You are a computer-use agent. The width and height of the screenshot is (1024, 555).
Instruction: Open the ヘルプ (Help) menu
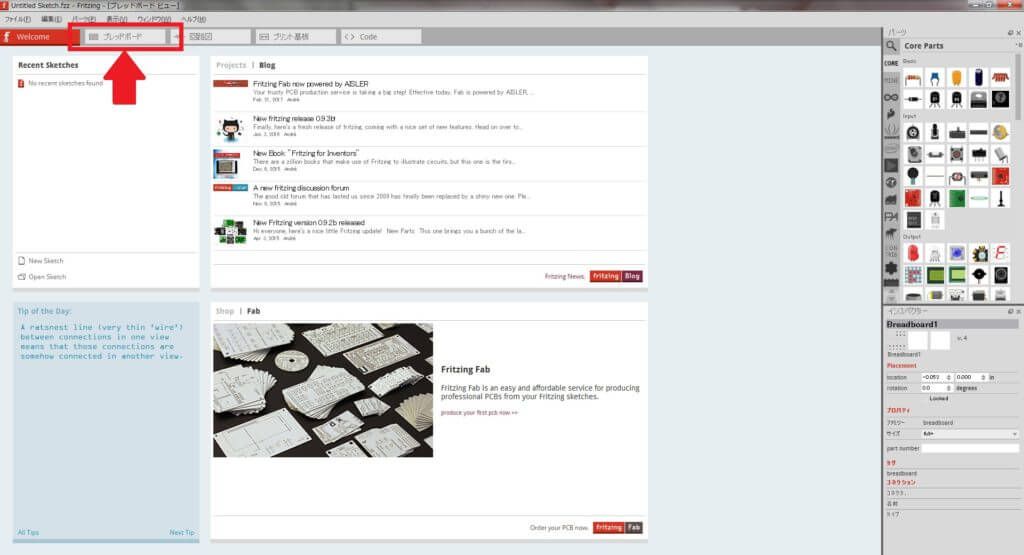pos(193,19)
